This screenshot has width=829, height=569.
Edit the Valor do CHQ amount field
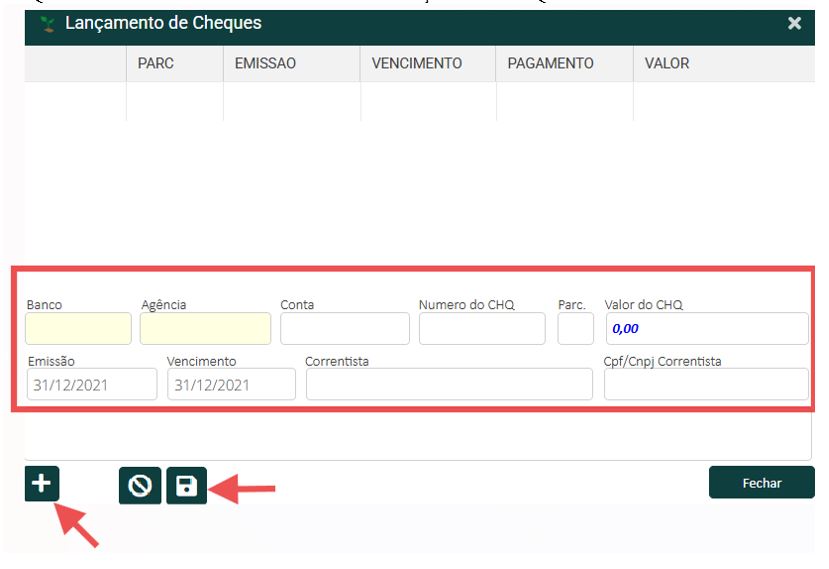click(x=706, y=328)
